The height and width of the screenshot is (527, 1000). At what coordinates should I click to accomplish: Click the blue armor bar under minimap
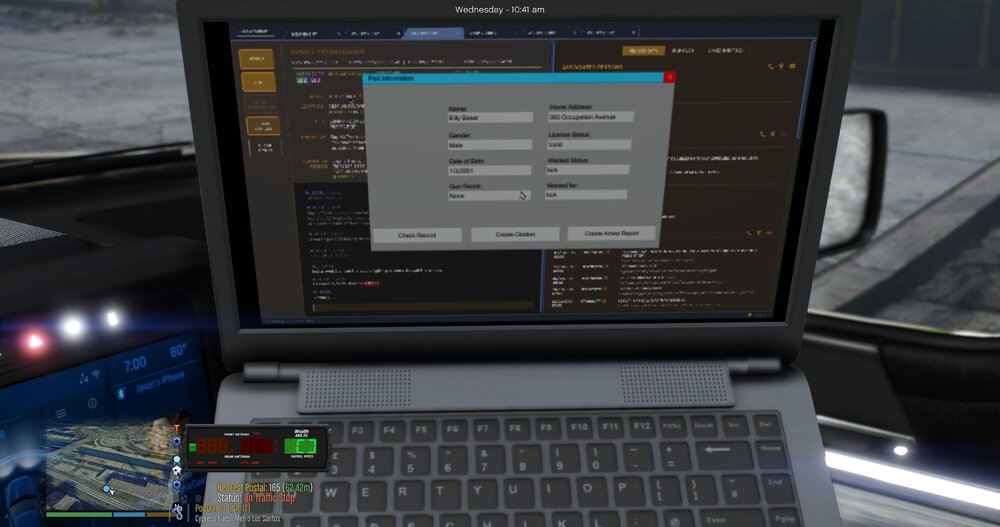point(129,514)
